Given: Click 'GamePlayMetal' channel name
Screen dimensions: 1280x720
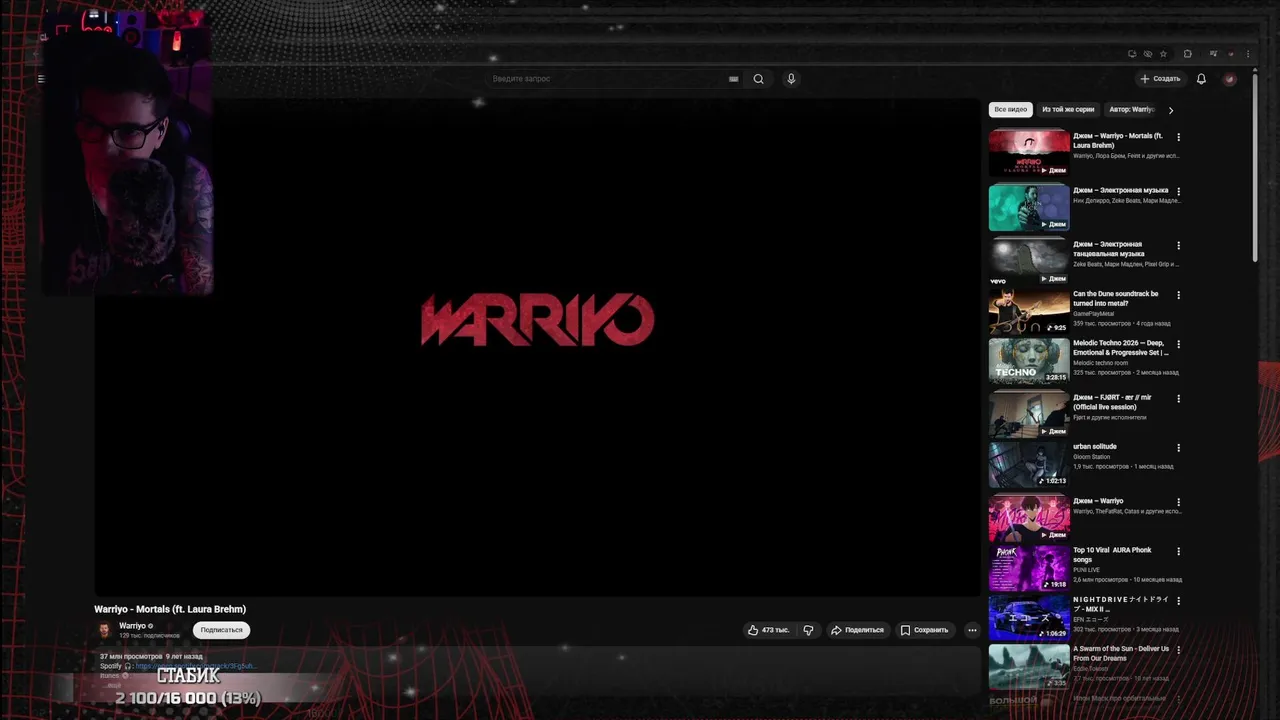Looking at the screenshot, I should 1093,314.
